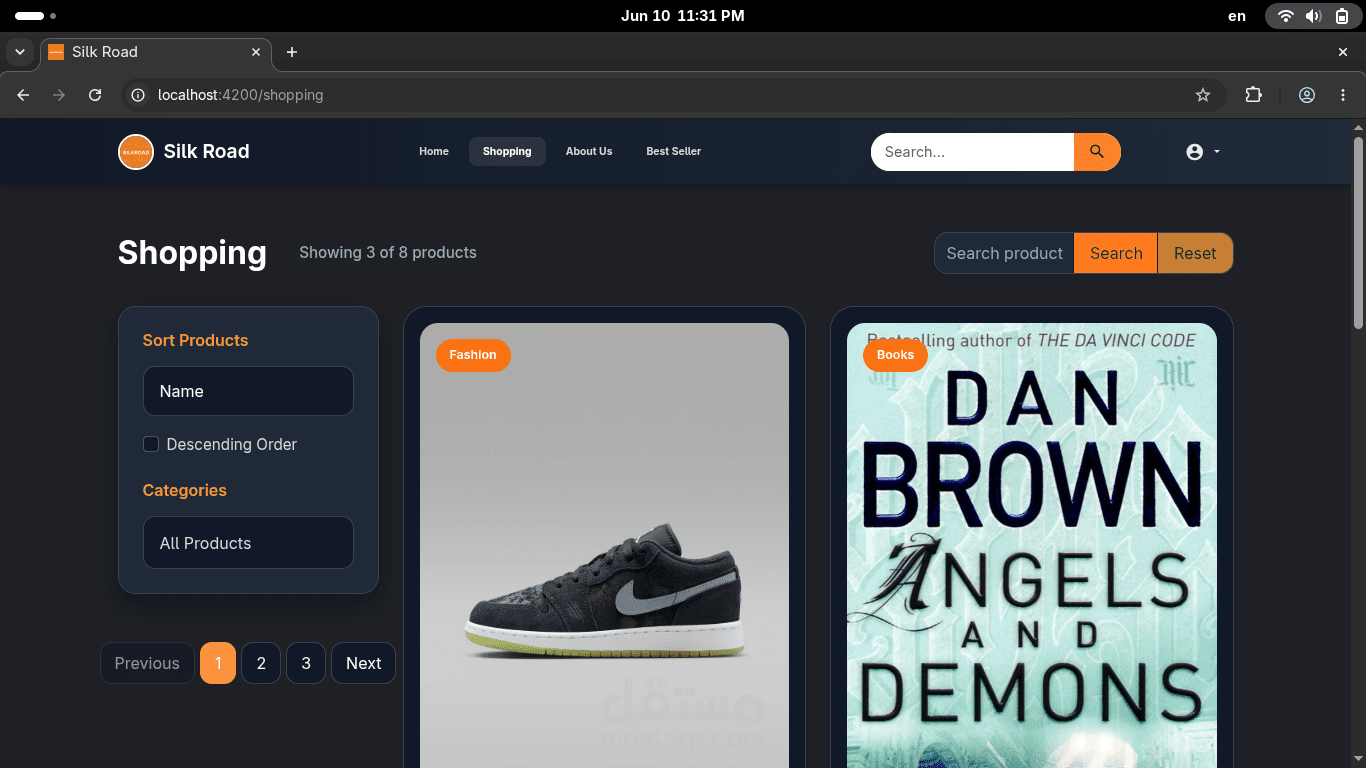This screenshot has height=768, width=1366.
Task: Open a new browser tab
Action: pyautogui.click(x=292, y=52)
